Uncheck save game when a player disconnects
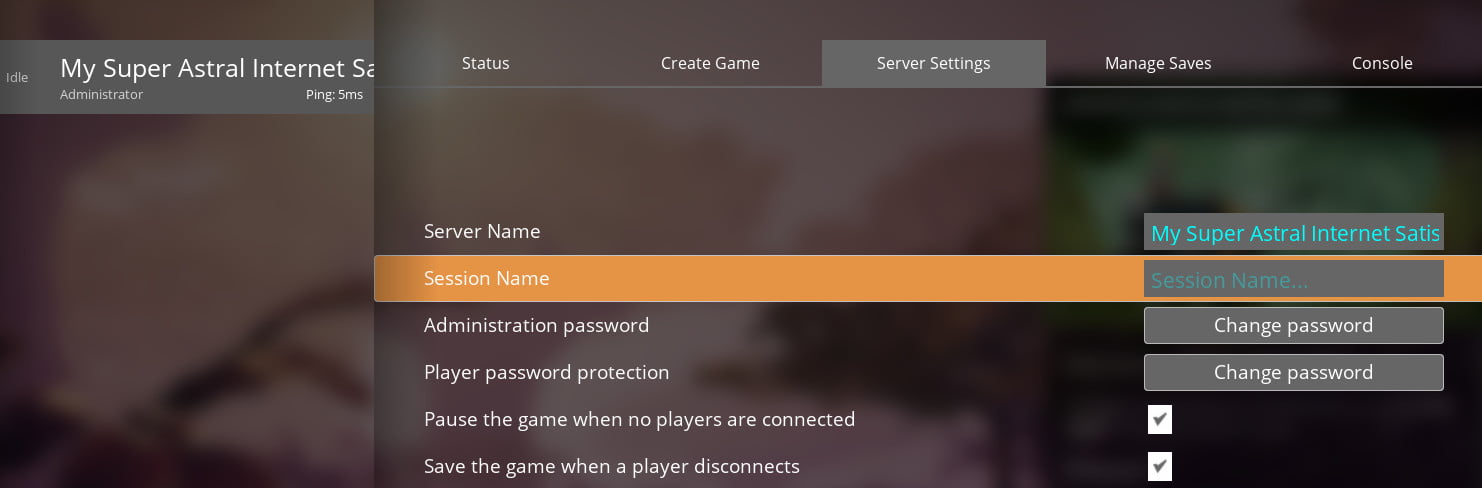1482x488 pixels. click(x=1160, y=466)
